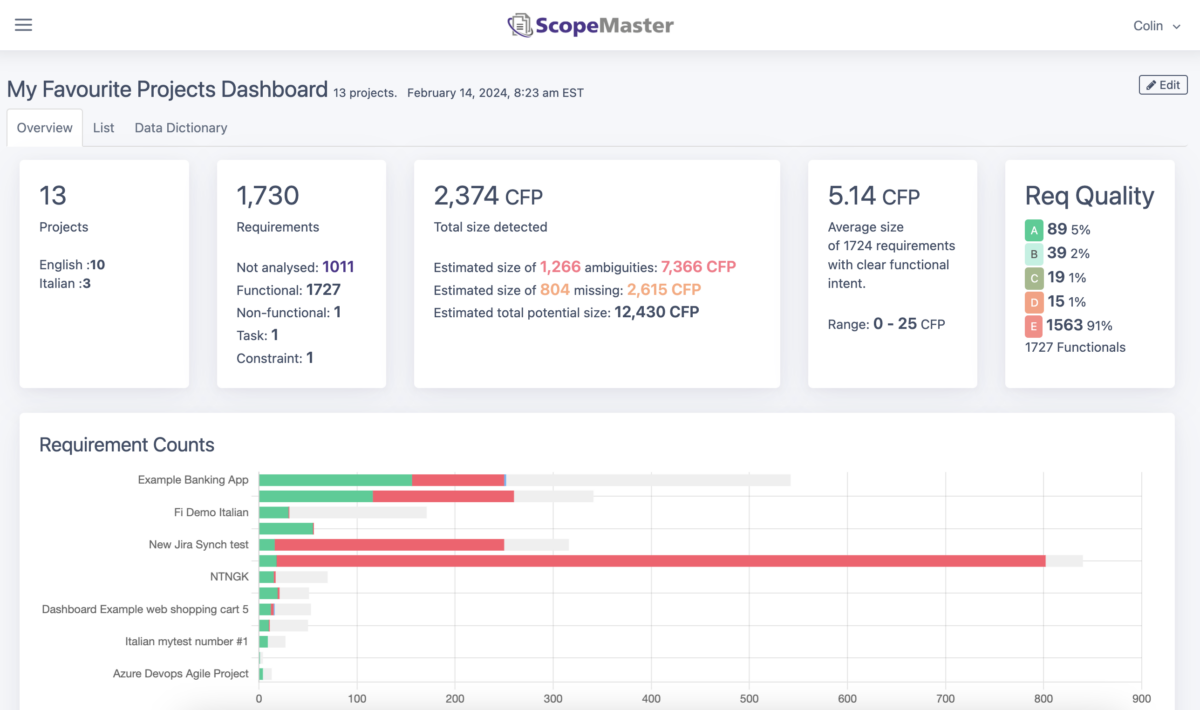Select the "B" grade badge in Req Quality

click(1033, 254)
